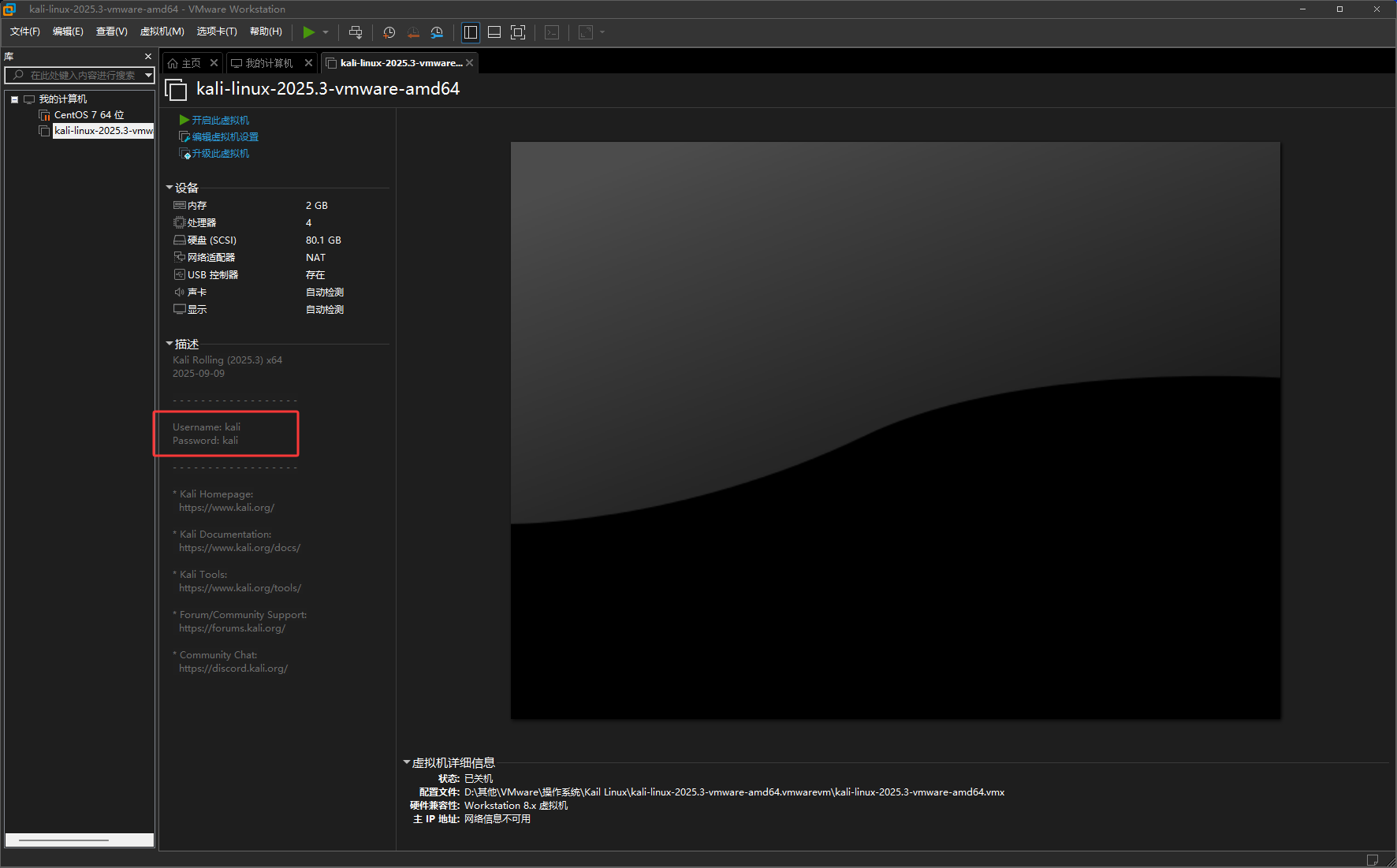Click the https://www.kali.org/docs/ description text
Image resolution: width=1397 pixels, height=868 pixels.
click(240, 548)
